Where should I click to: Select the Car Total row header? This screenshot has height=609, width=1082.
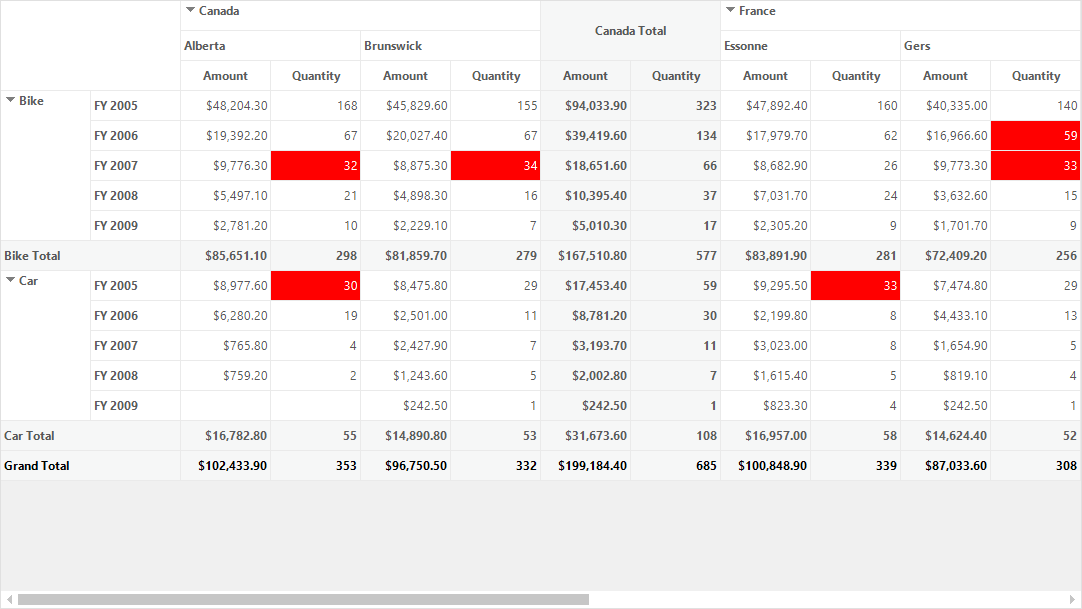pos(90,436)
